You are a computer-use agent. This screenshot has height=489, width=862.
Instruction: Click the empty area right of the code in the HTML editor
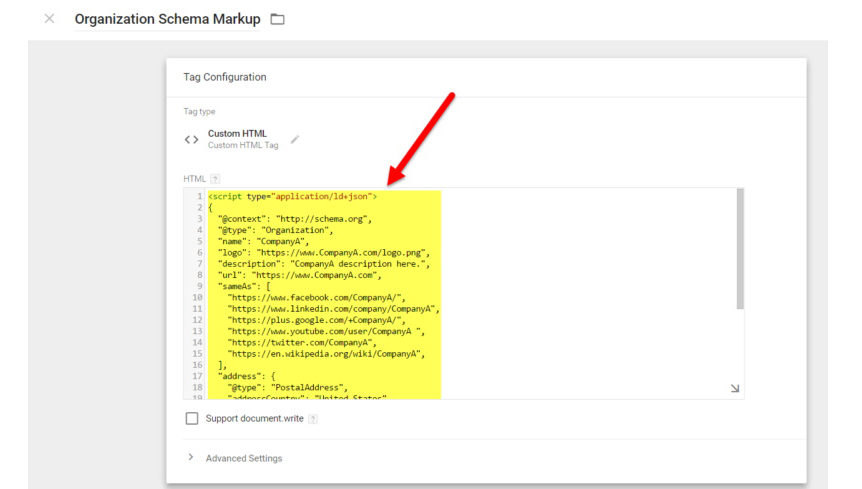588,294
